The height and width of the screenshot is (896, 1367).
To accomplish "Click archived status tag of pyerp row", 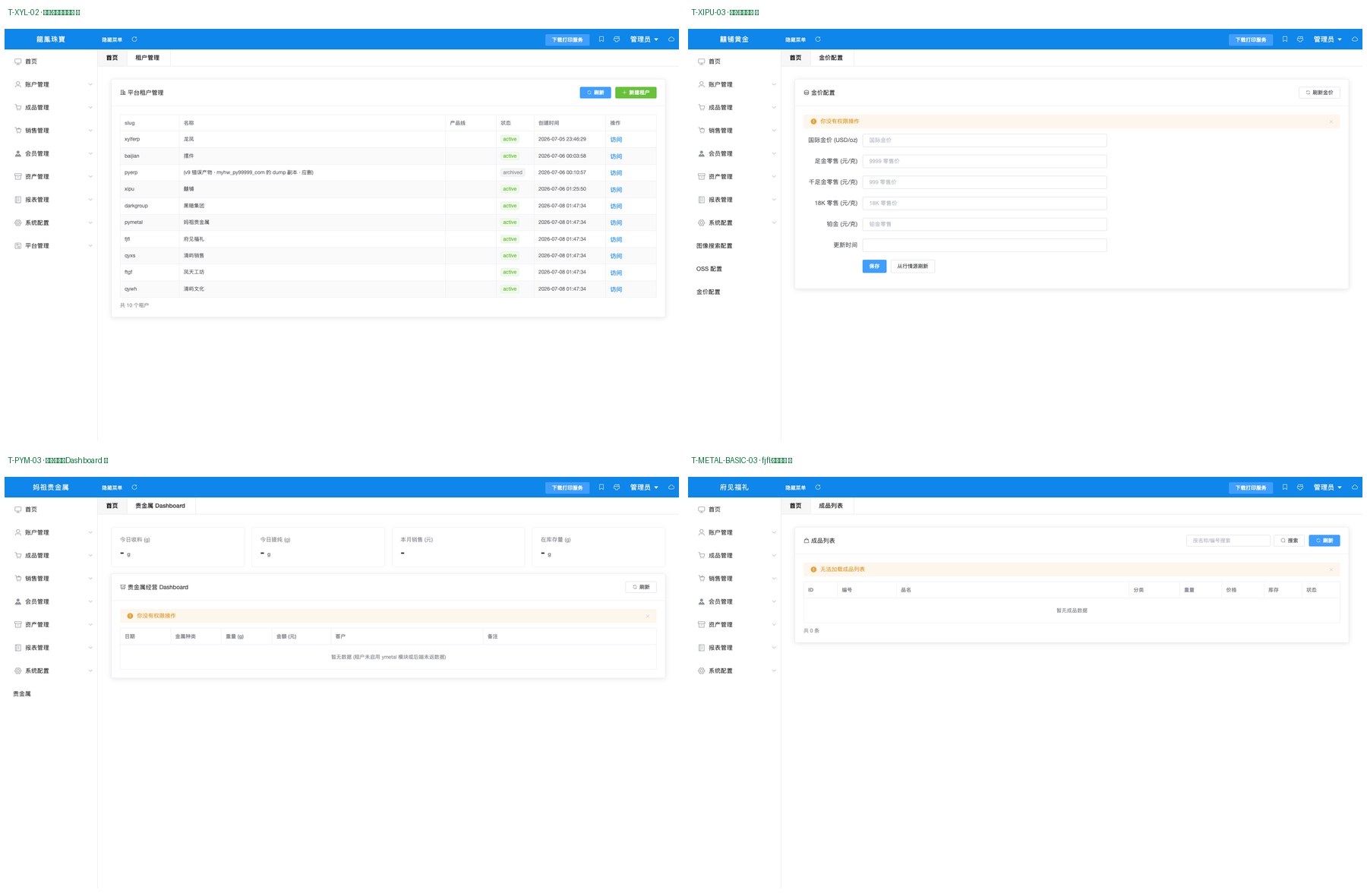I will click(513, 172).
